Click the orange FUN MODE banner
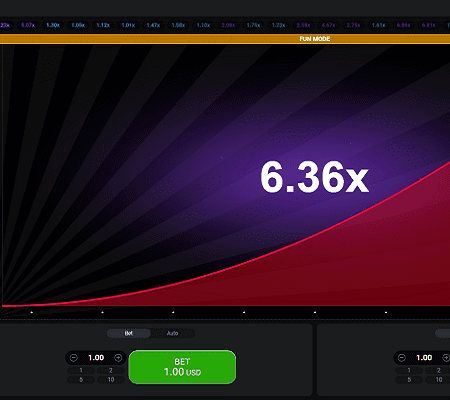The width and height of the screenshot is (450, 400). tap(225, 39)
